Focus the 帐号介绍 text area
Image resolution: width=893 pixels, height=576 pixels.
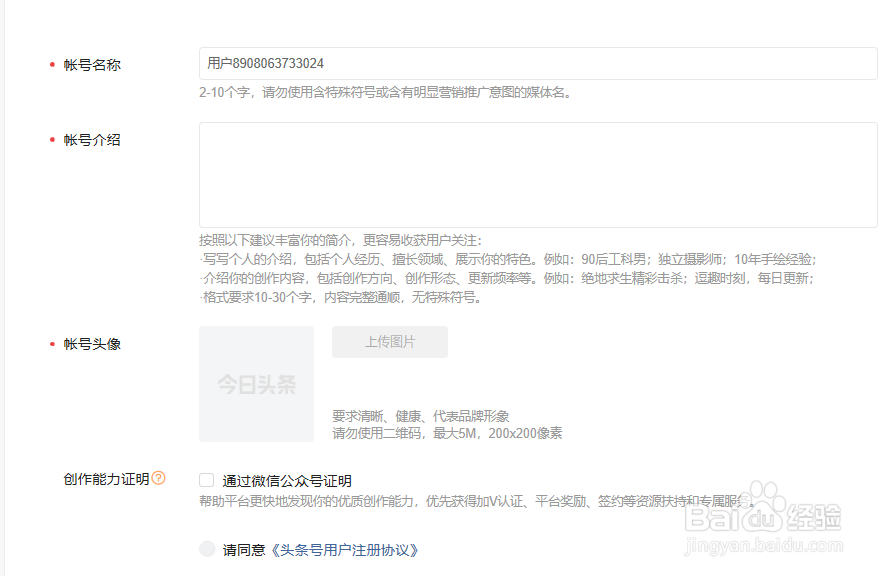(x=538, y=175)
